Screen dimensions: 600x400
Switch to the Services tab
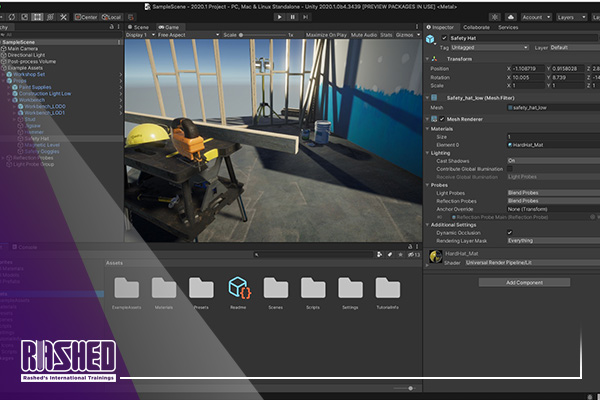508,27
